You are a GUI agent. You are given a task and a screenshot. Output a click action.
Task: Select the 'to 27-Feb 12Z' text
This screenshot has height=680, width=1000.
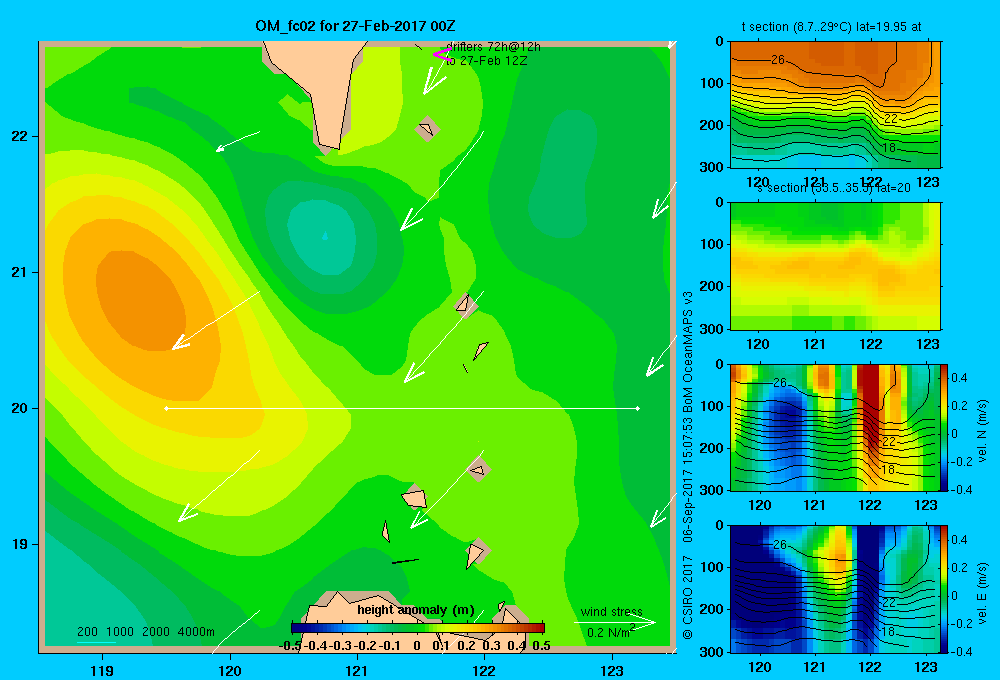[x=487, y=61]
